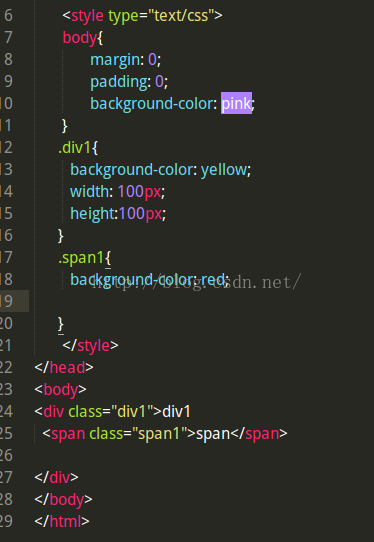Select the .div1 class selector
Screen dimensions: 374x542
(x=75, y=148)
